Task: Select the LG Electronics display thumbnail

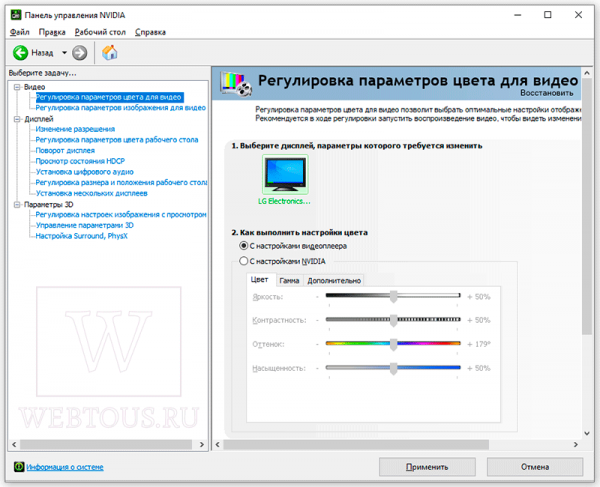Action: point(285,174)
